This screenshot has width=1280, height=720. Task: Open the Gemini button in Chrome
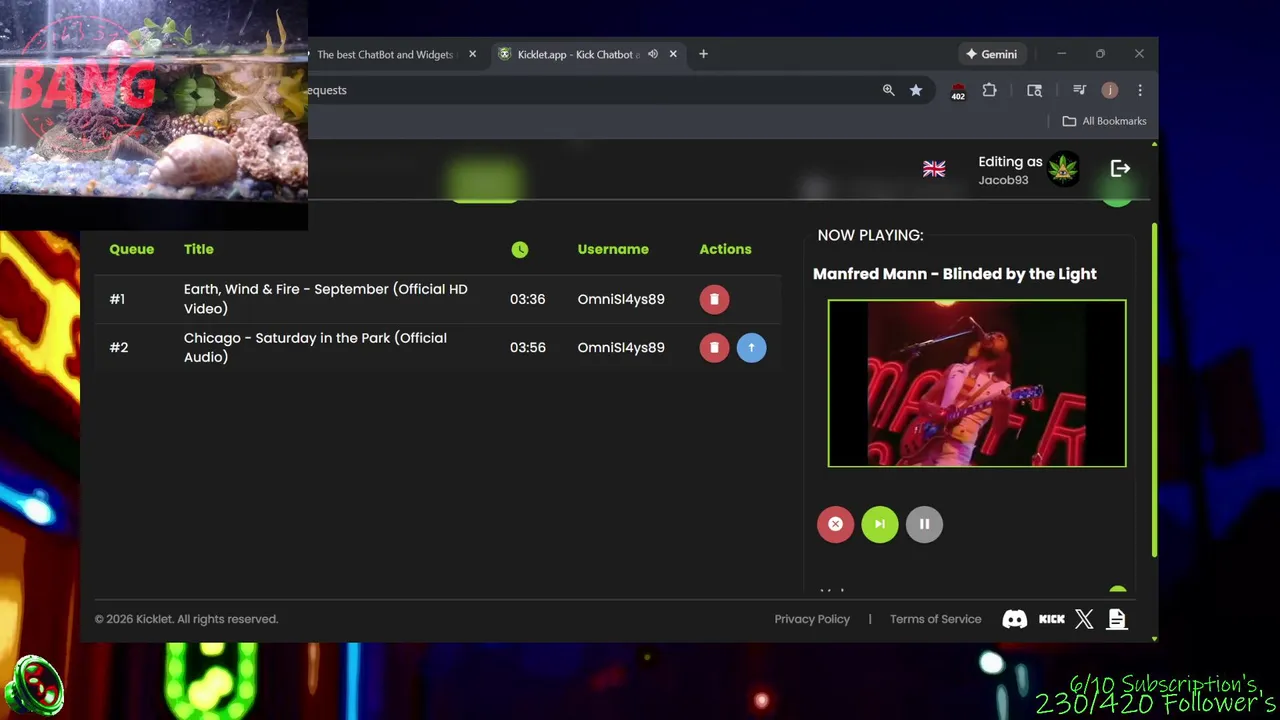click(x=991, y=54)
